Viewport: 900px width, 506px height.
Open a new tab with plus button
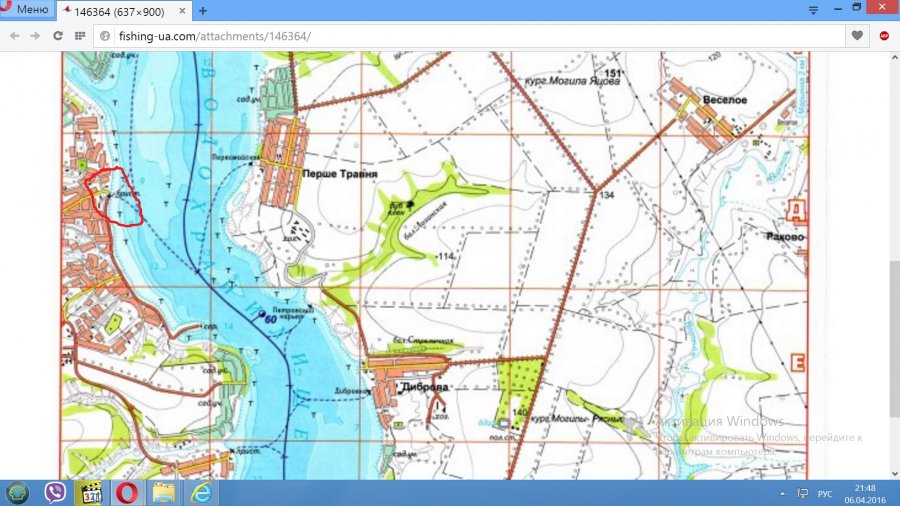coord(203,10)
